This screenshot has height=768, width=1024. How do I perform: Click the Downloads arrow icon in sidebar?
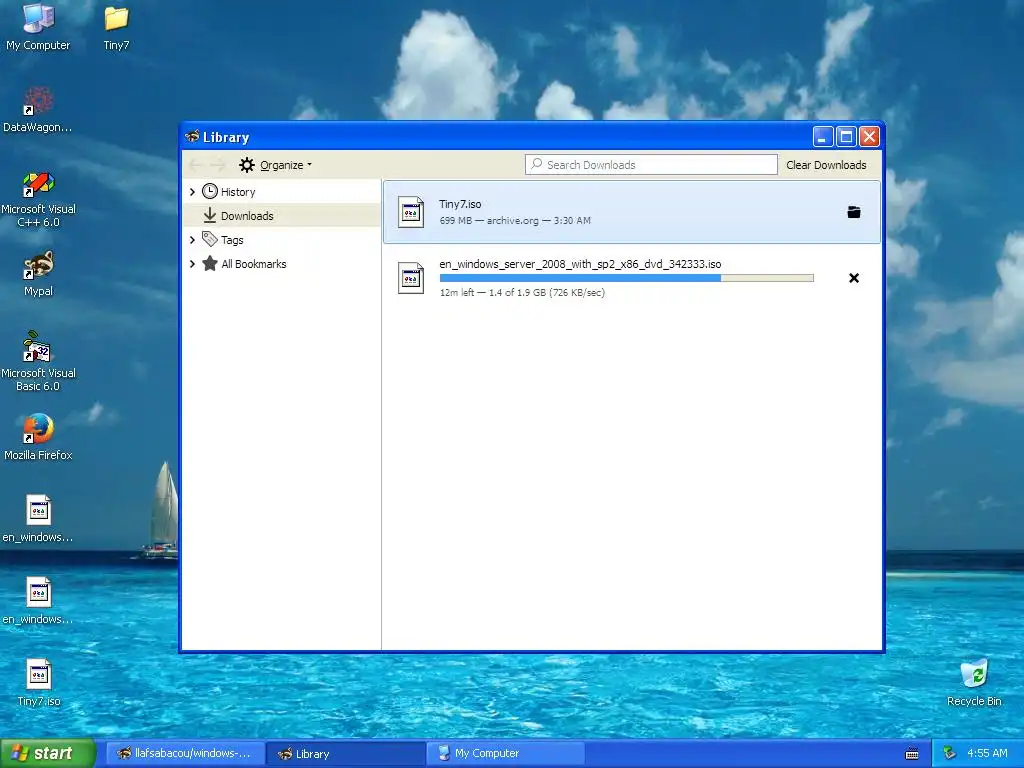click(210, 215)
